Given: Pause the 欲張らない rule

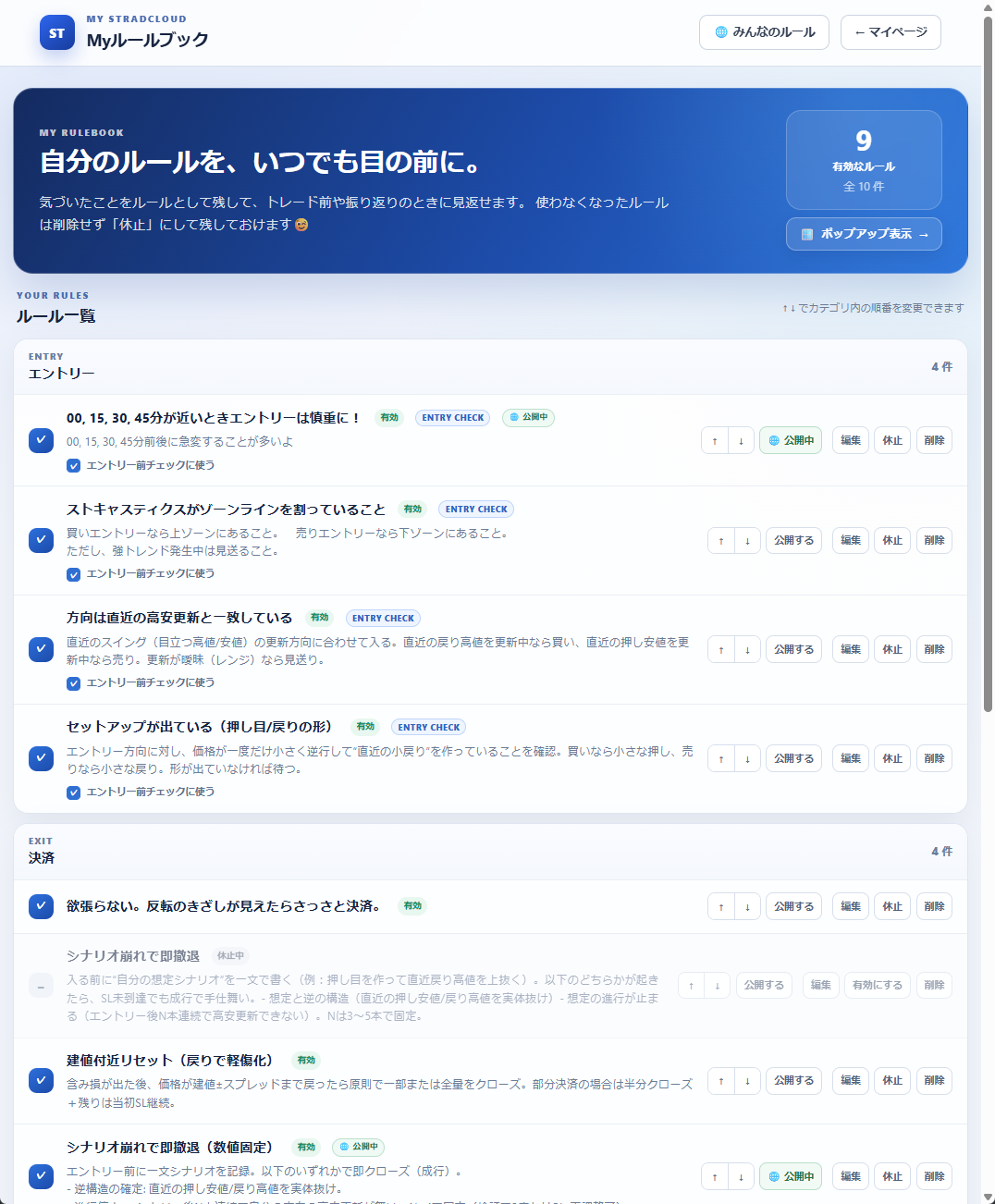Looking at the screenshot, I should pyautogui.click(x=892, y=907).
